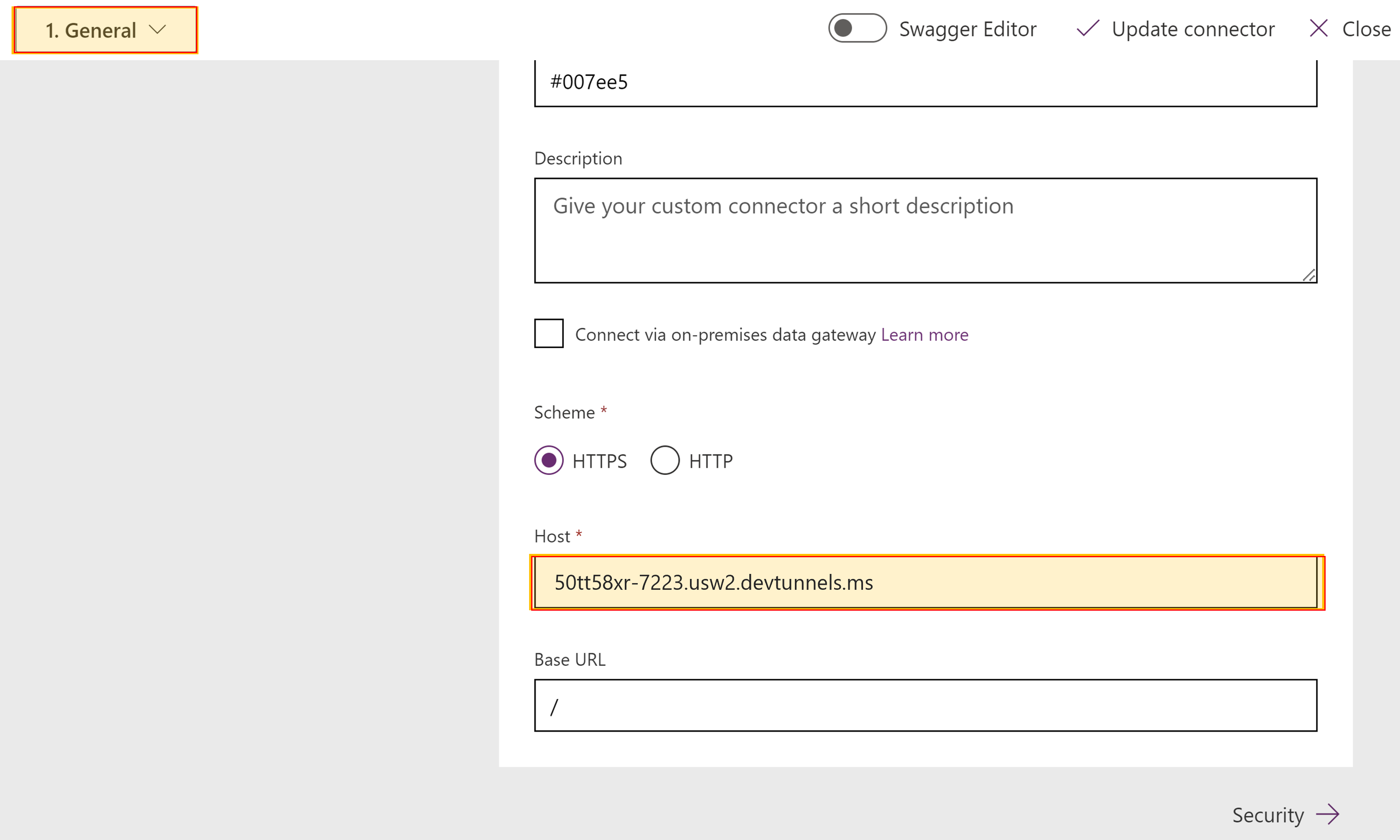Click the Base URL field label
This screenshot has height=840, width=1400.
(x=570, y=660)
